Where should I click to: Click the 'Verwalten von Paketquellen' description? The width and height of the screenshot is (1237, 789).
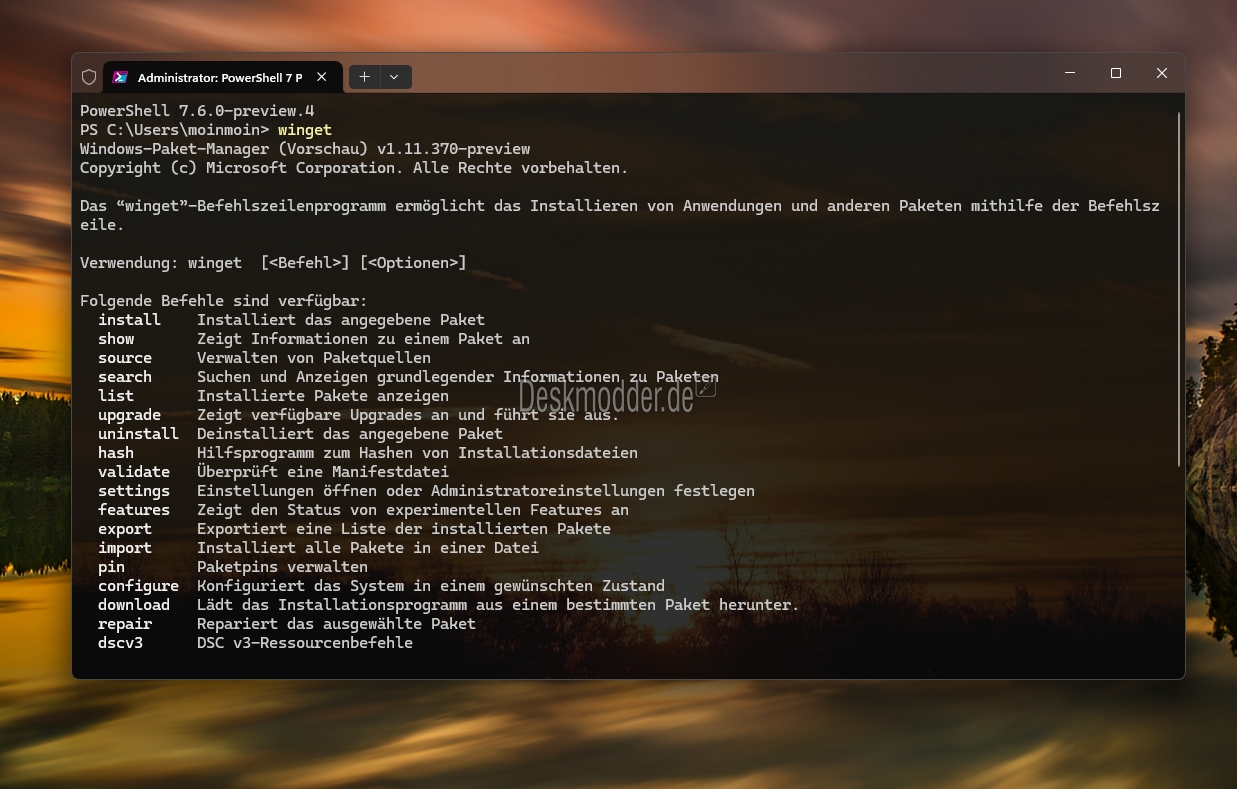tap(314, 358)
